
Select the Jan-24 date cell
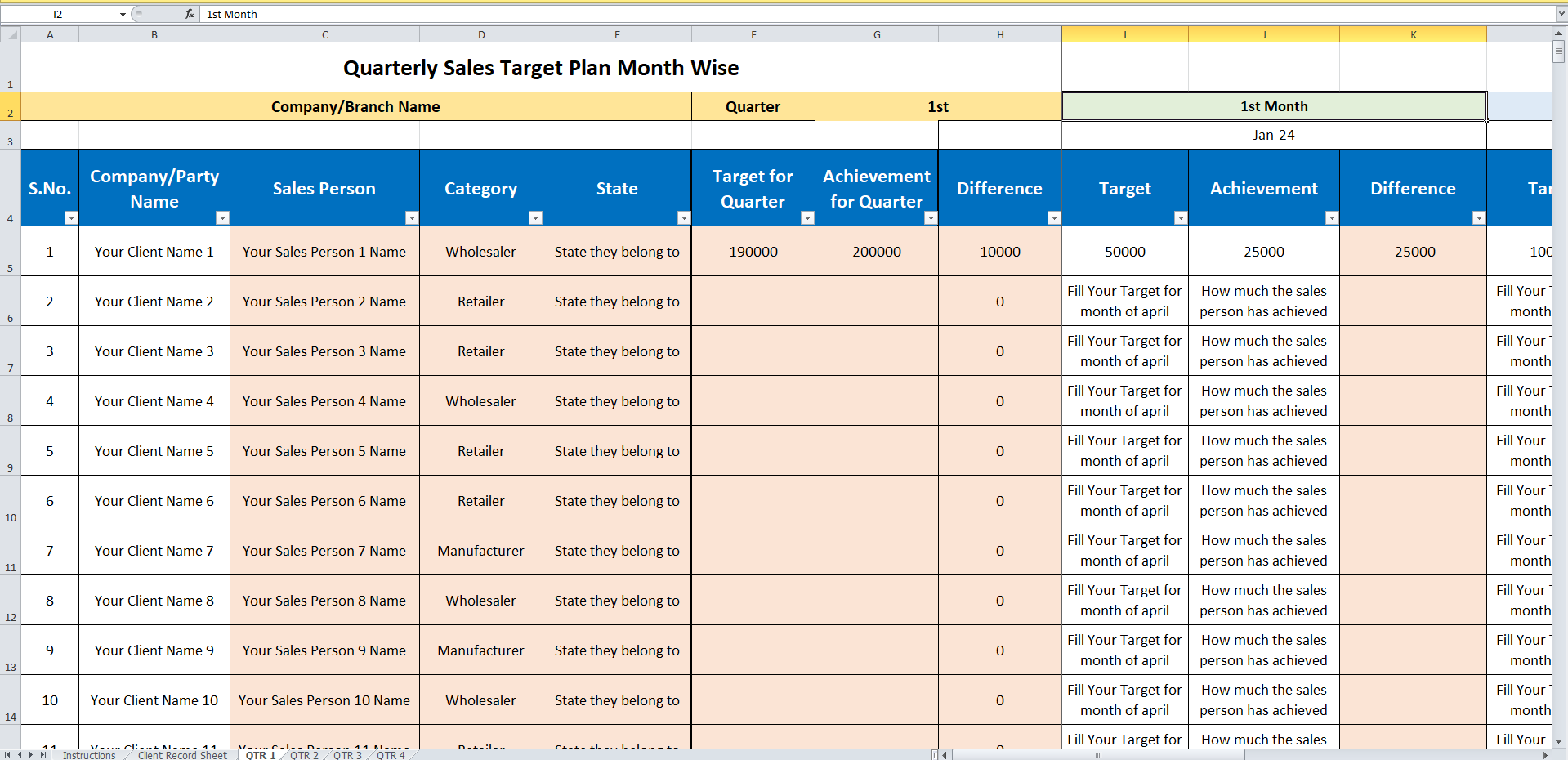point(1274,135)
